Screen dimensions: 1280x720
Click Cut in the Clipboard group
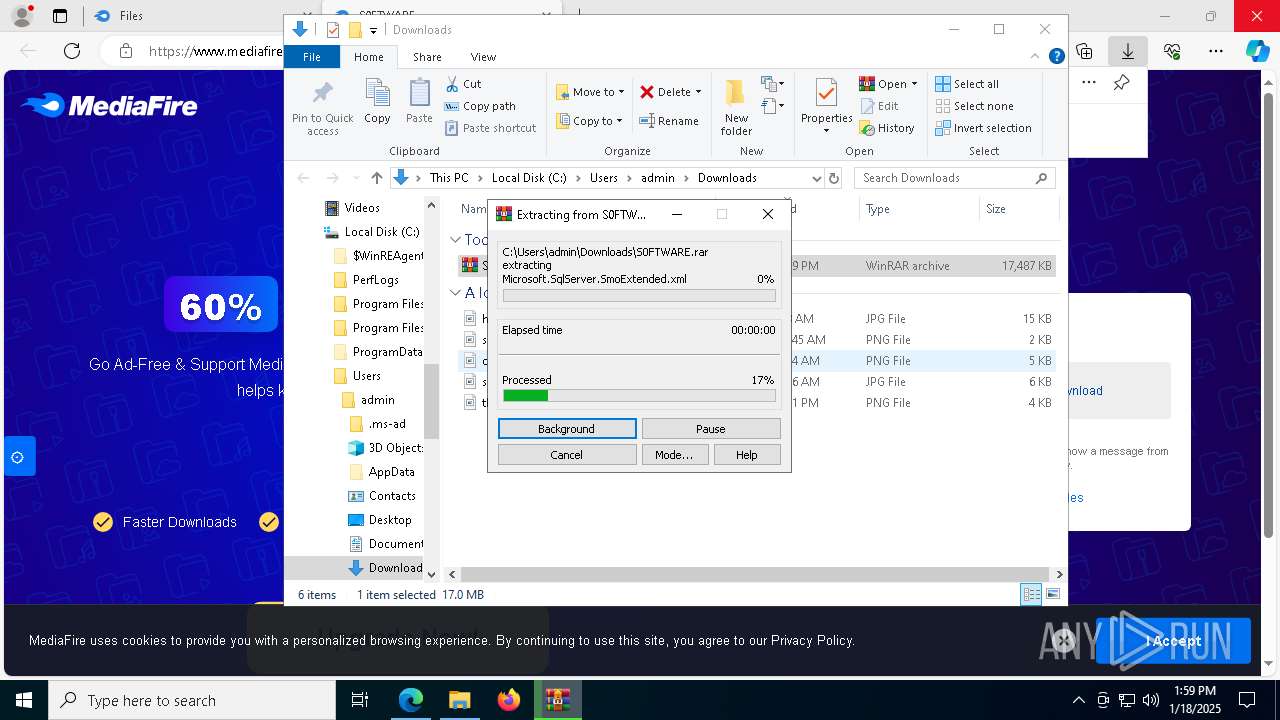point(463,84)
